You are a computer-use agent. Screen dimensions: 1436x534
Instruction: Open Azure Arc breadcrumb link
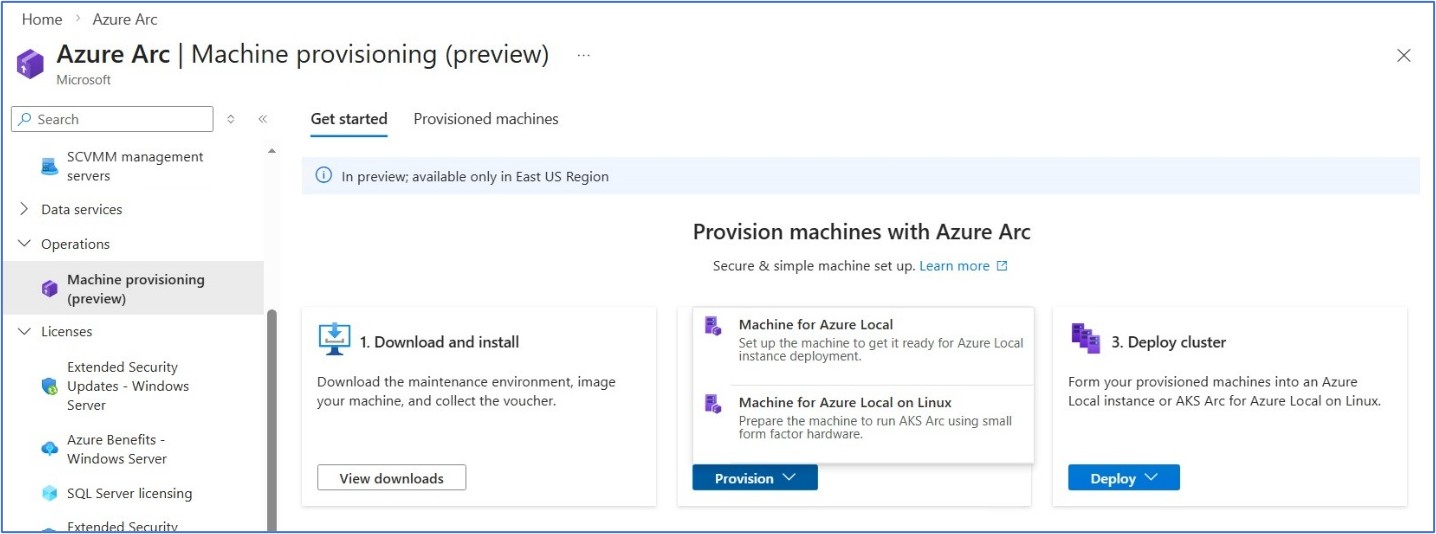(x=125, y=19)
